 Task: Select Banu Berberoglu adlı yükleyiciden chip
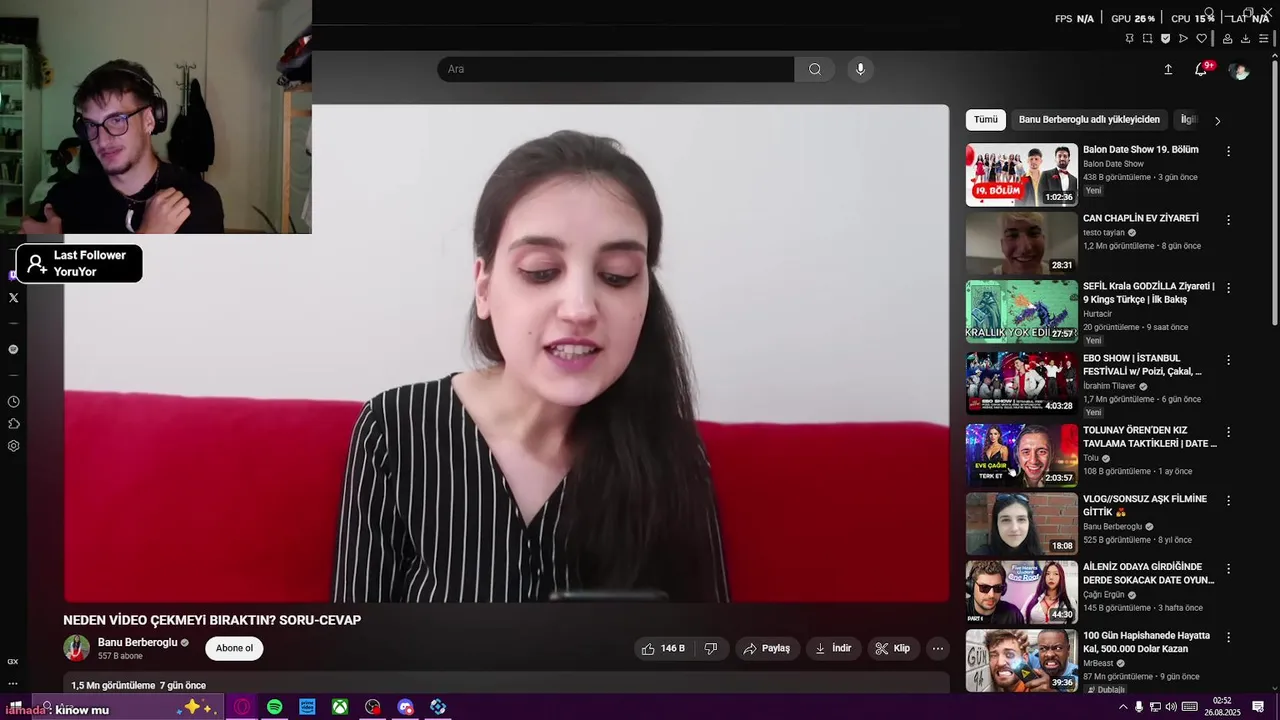pyautogui.click(x=1089, y=120)
